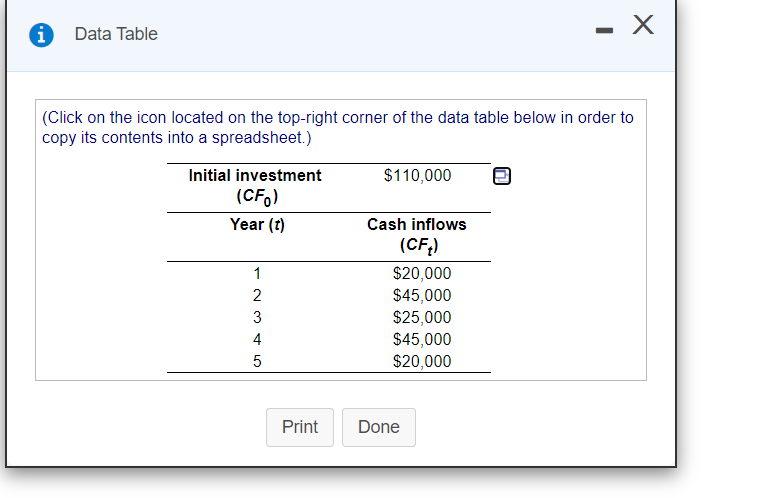The height and width of the screenshot is (498, 774).
Task: Click the $25,000 cash inflow cell
Action: pos(423,318)
